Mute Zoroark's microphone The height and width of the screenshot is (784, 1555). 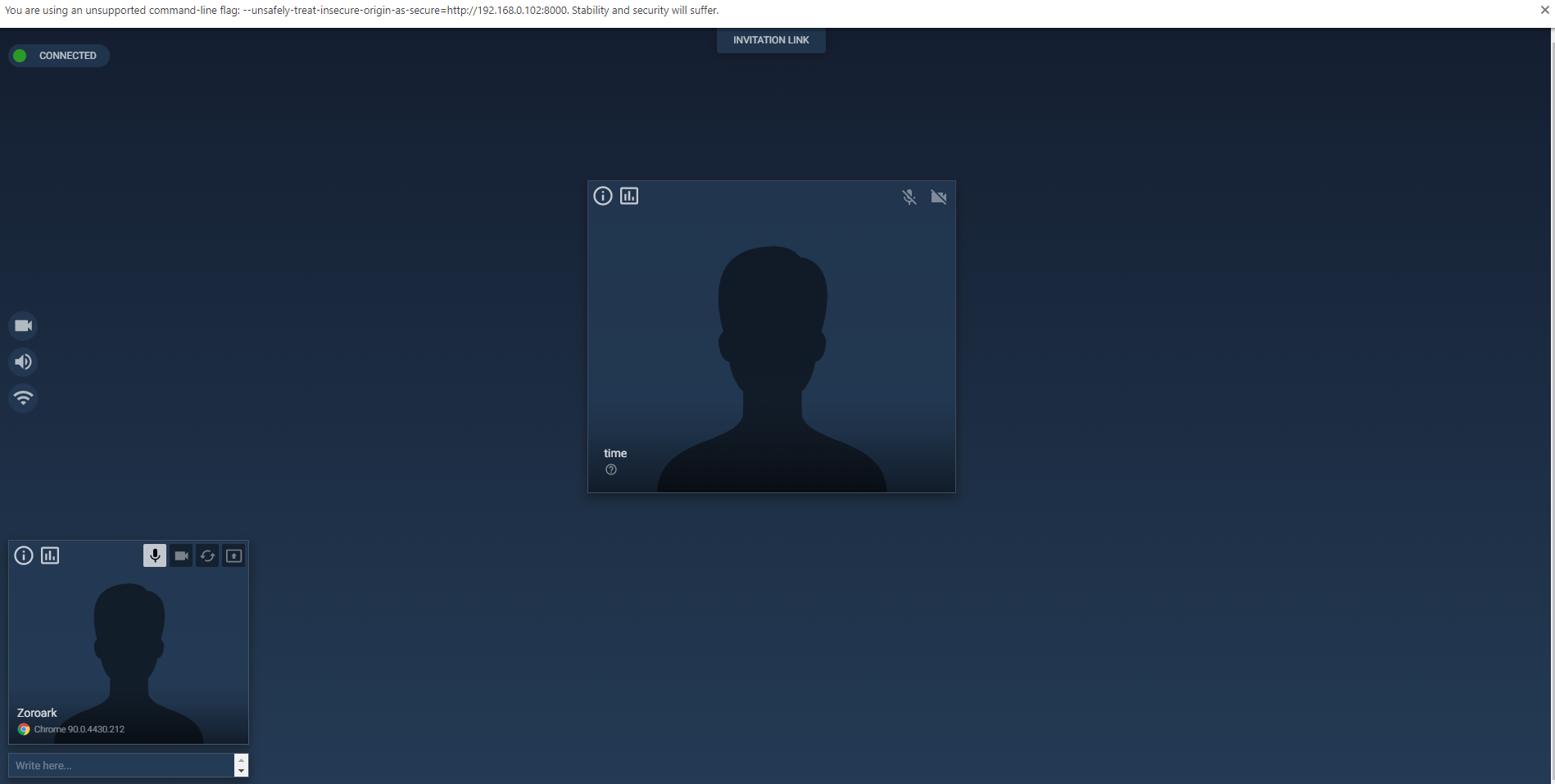155,555
